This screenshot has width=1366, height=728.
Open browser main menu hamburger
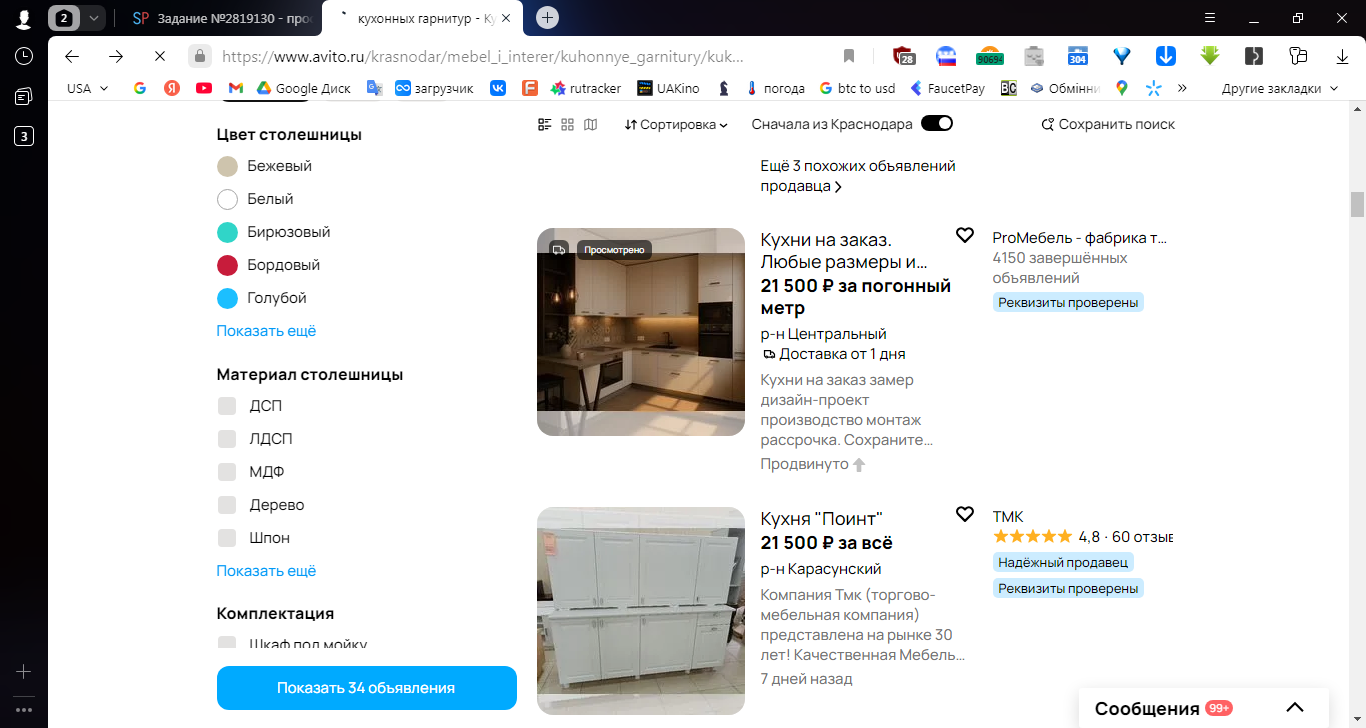click(1209, 18)
